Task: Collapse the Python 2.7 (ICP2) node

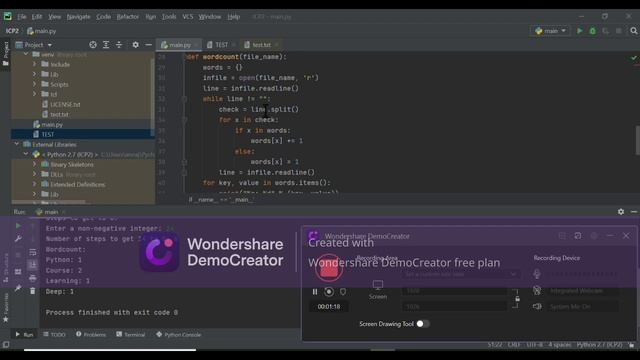Action: click(x=26, y=155)
